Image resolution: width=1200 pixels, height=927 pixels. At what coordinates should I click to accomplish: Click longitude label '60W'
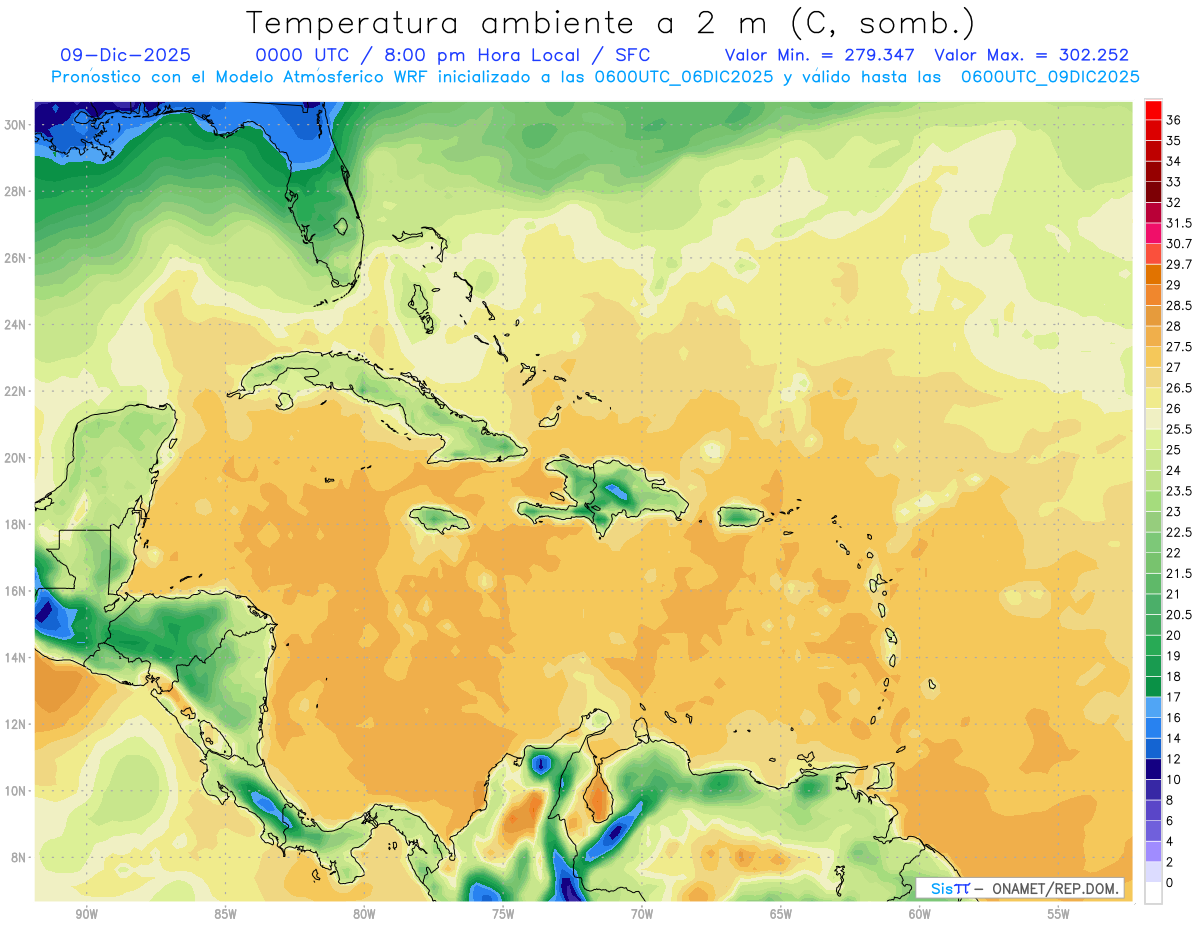(x=920, y=915)
